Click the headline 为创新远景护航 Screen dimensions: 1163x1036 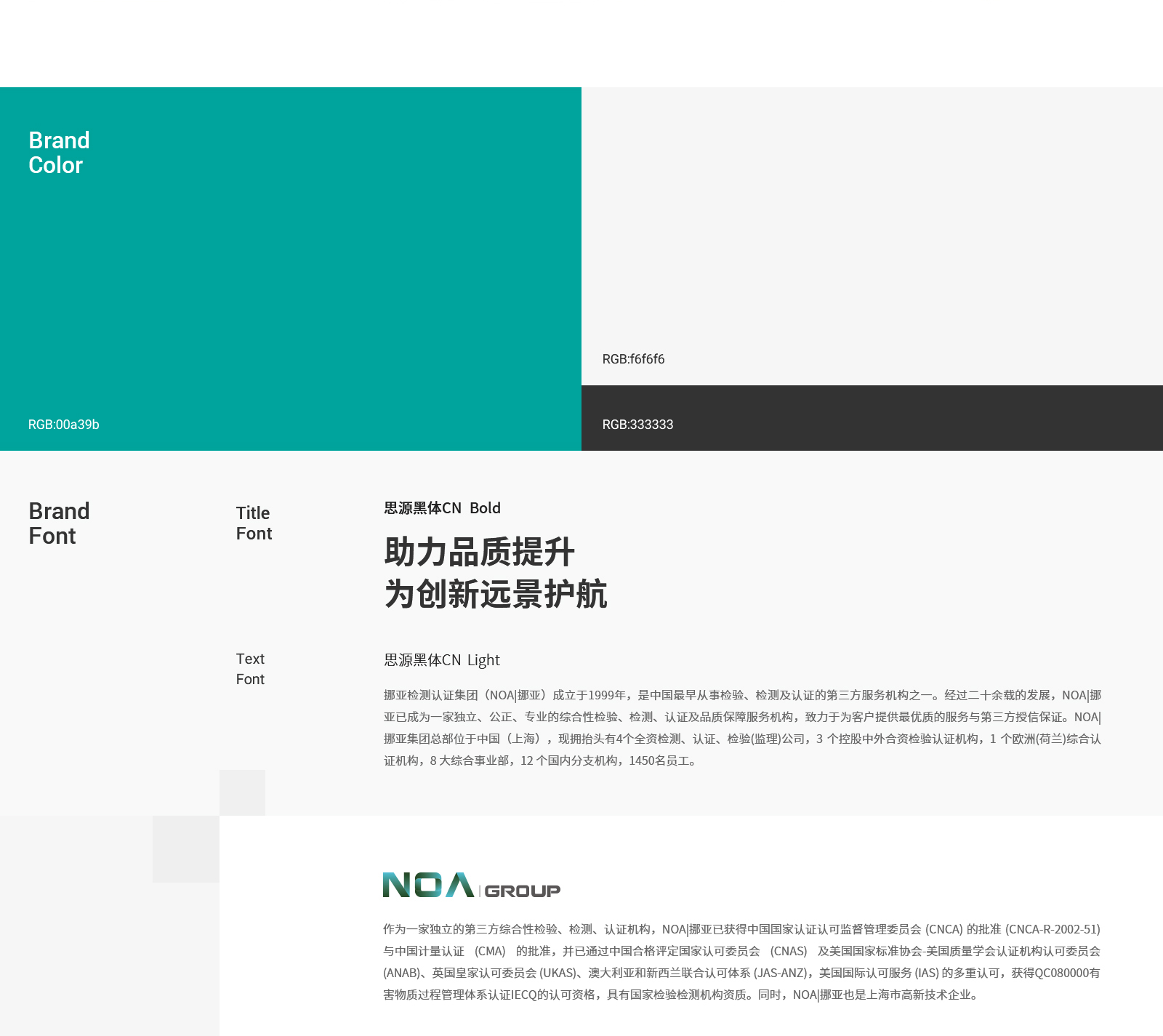point(495,594)
